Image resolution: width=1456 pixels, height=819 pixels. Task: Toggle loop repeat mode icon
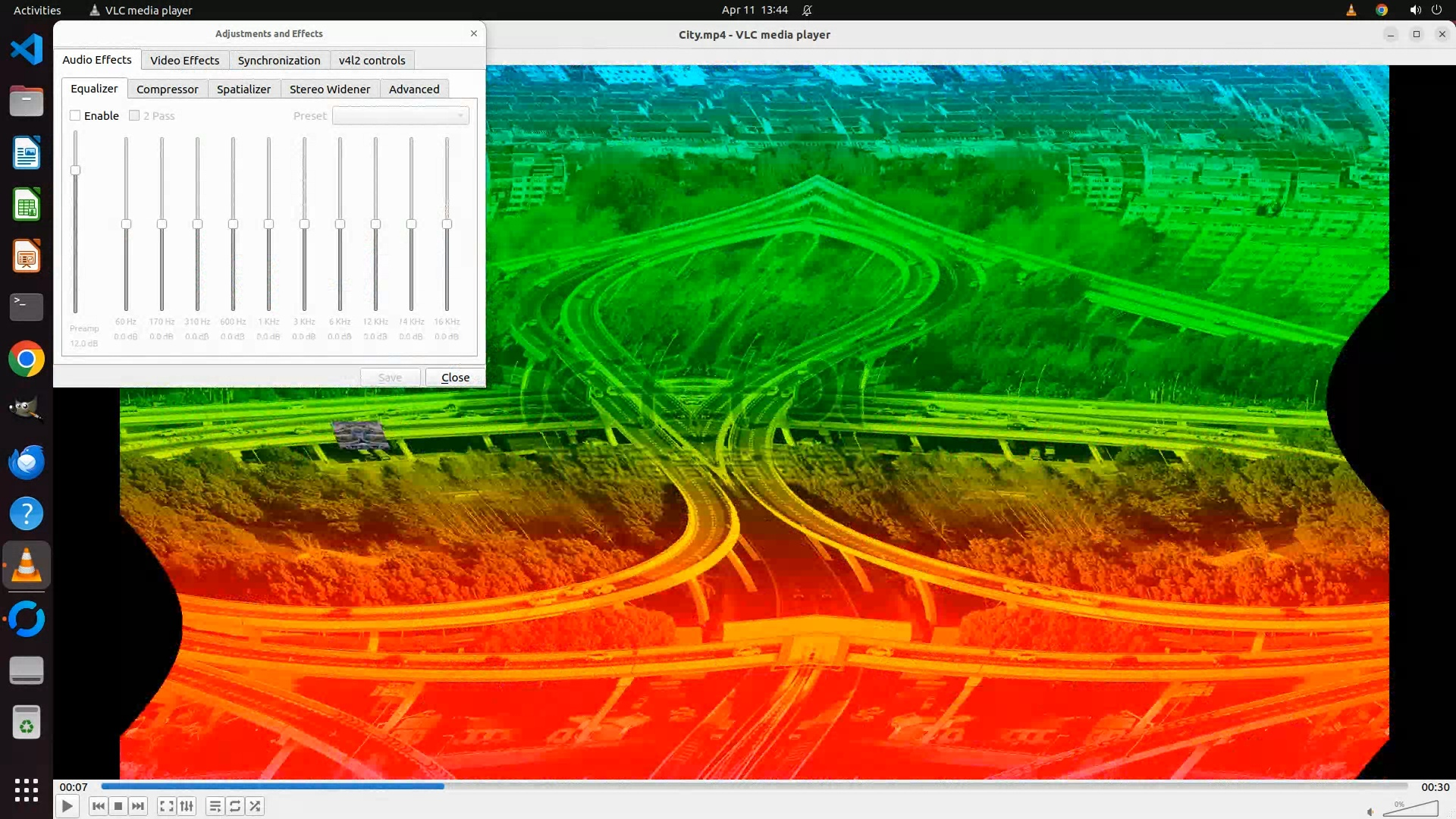[235, 806]
